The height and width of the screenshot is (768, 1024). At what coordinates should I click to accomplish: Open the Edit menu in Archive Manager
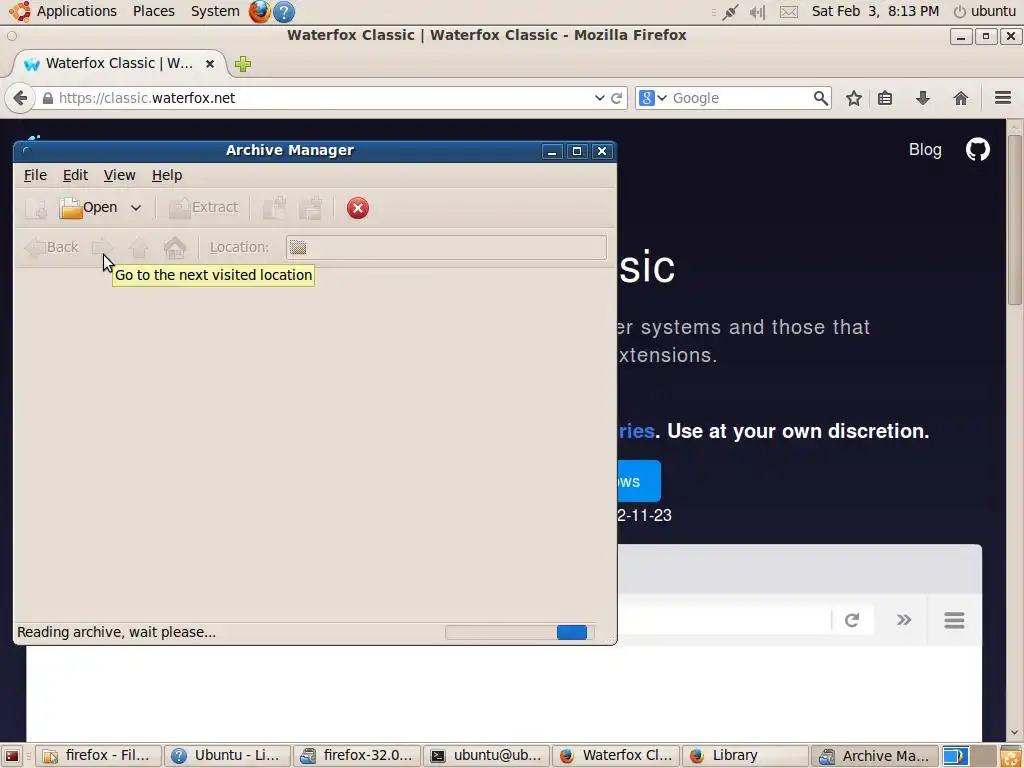(x=75, y=175)
